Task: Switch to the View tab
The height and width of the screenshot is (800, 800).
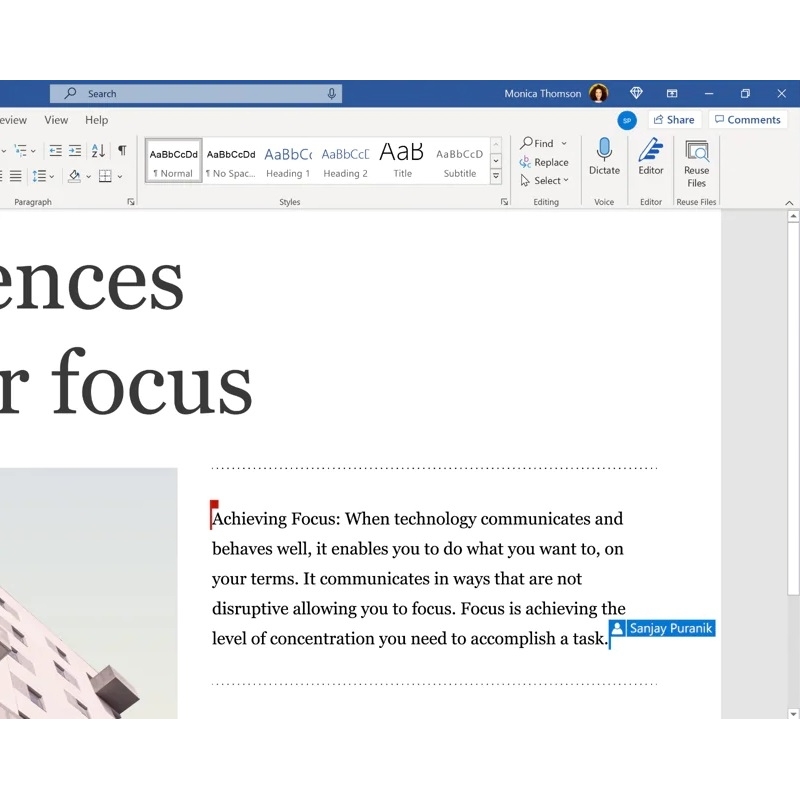Action: pos(56,119)
